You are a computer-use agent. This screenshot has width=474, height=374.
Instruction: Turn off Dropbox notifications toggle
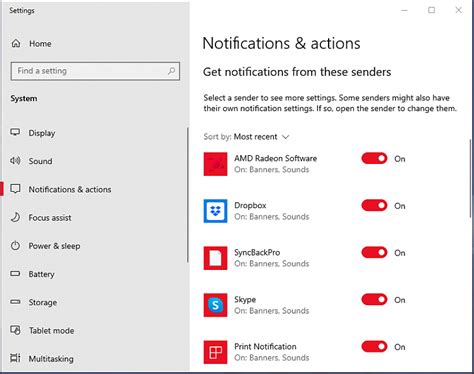click(x=374, y=205)
